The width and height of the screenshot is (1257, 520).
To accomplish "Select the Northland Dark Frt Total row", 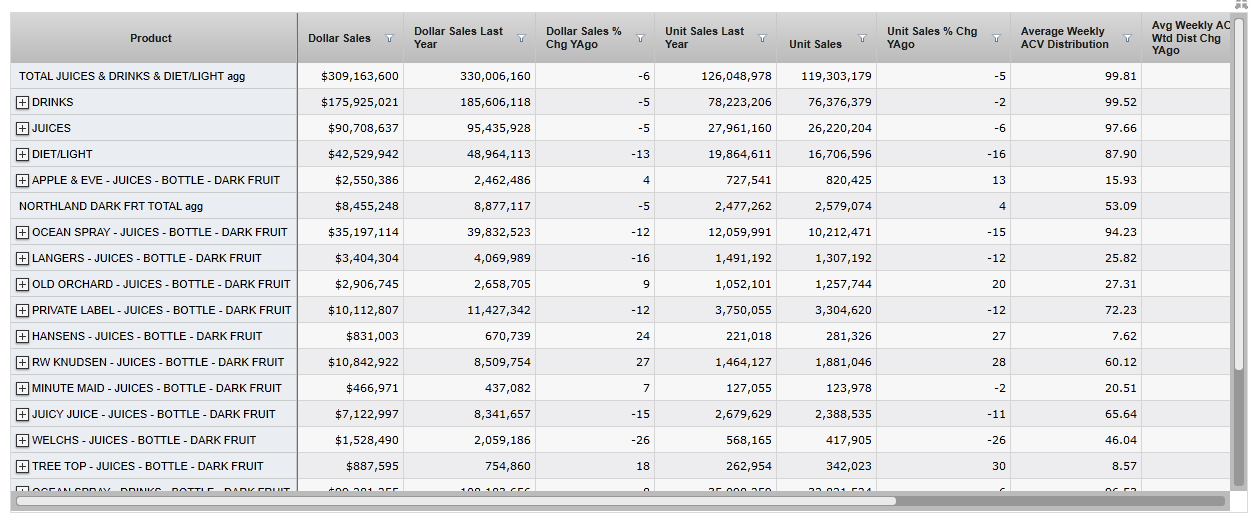I will 110,206.
